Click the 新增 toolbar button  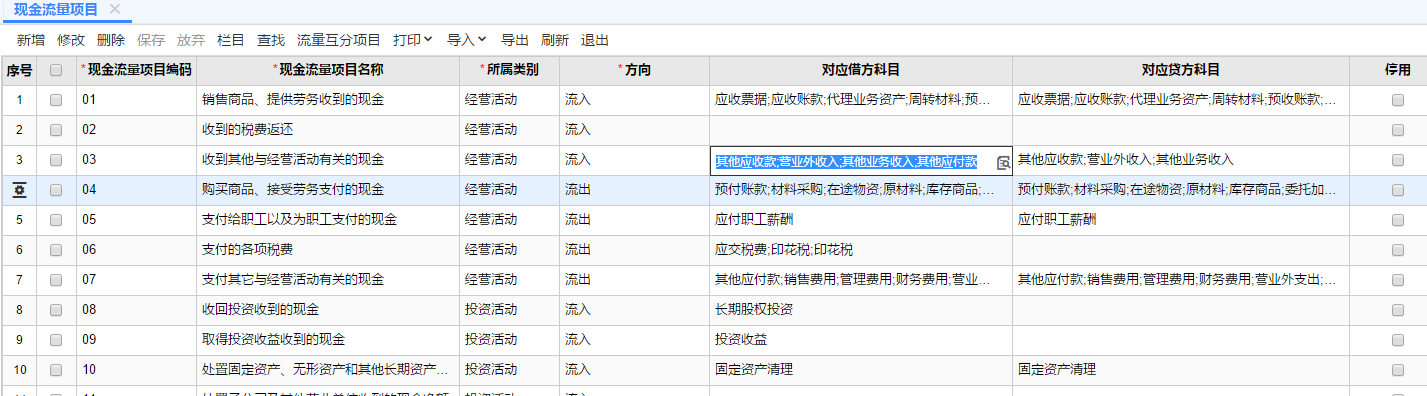click(x=31, y=40)
